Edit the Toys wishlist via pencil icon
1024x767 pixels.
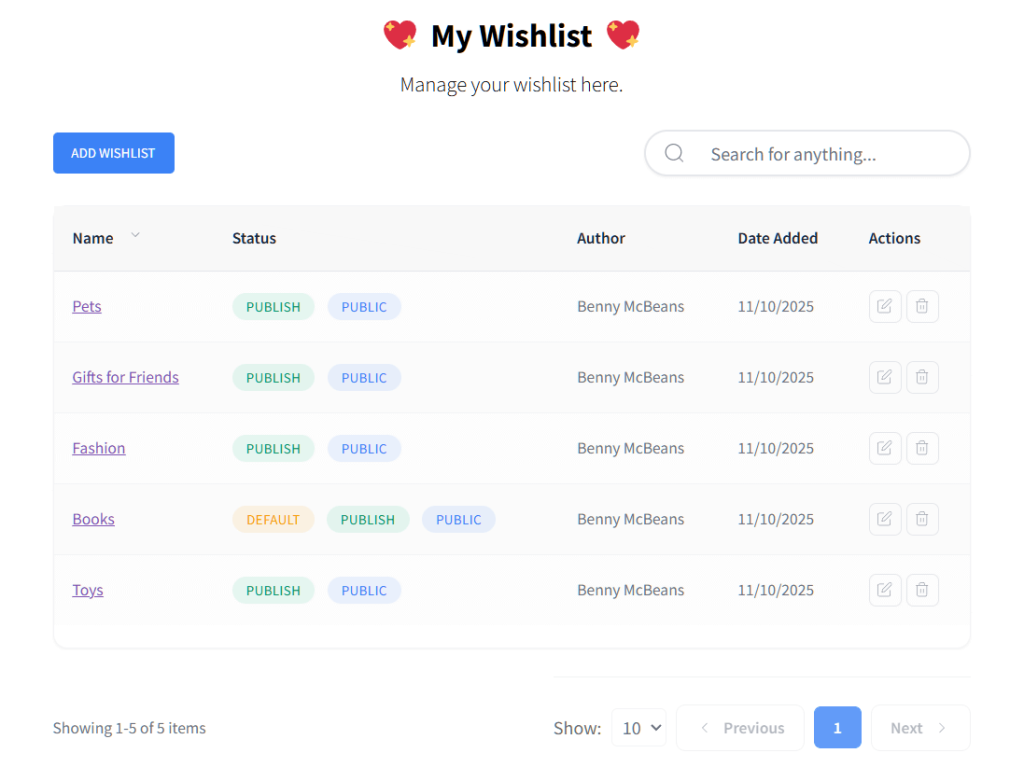click(885, 590)
